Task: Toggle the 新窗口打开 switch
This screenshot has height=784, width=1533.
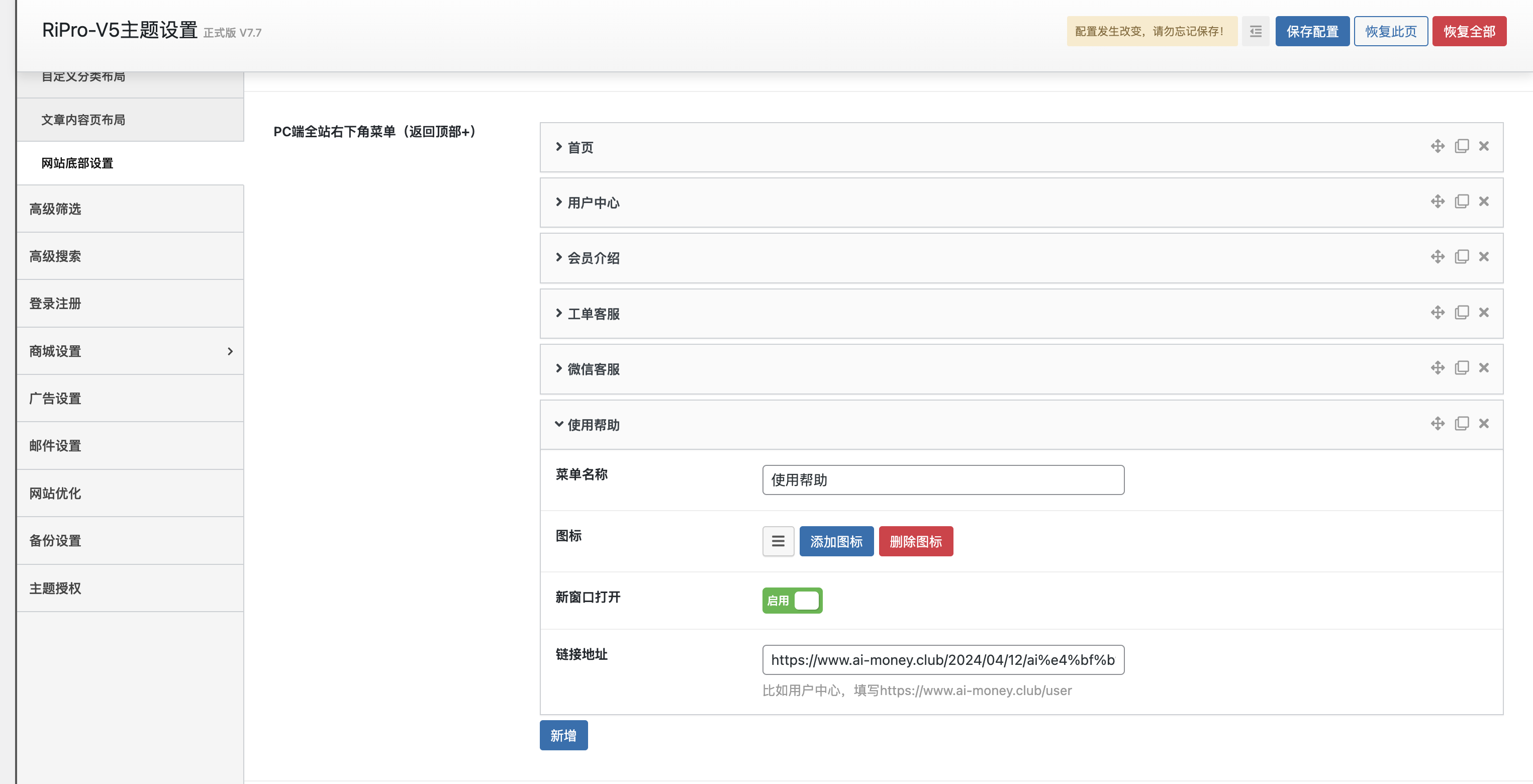Action: pyautogui.click(x=792, y=601)
